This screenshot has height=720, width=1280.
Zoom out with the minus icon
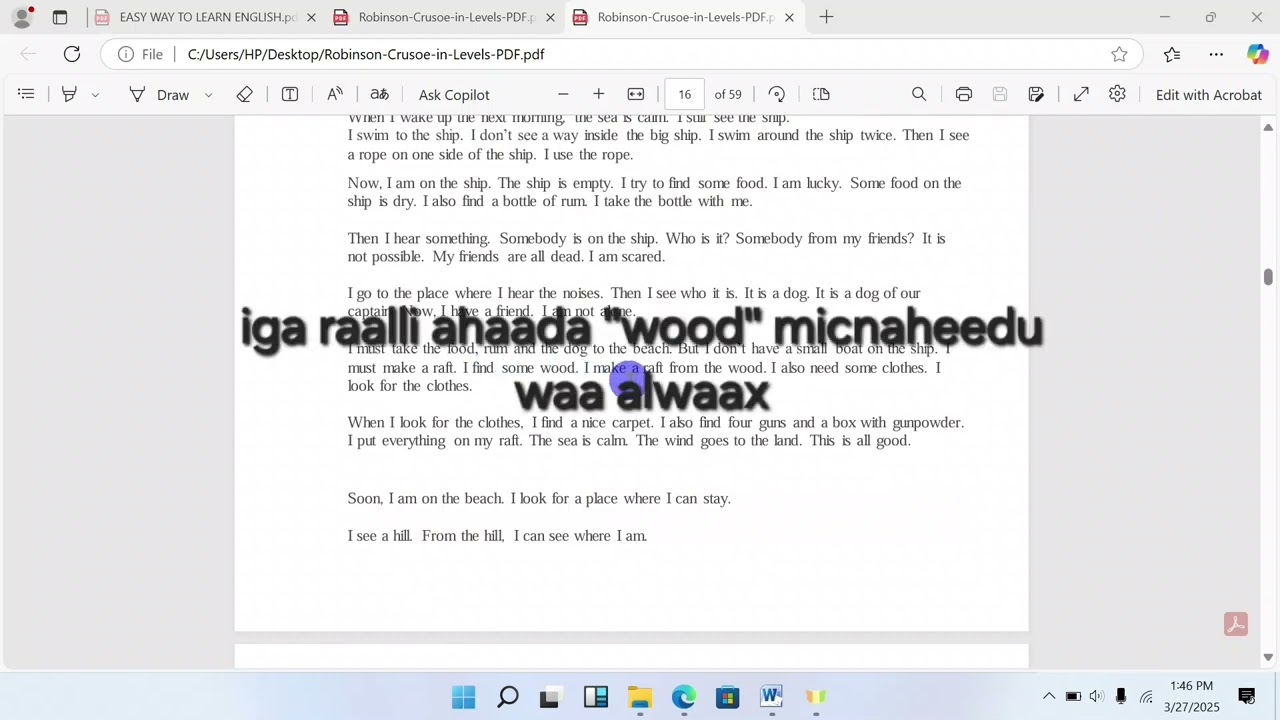(563, 94)
